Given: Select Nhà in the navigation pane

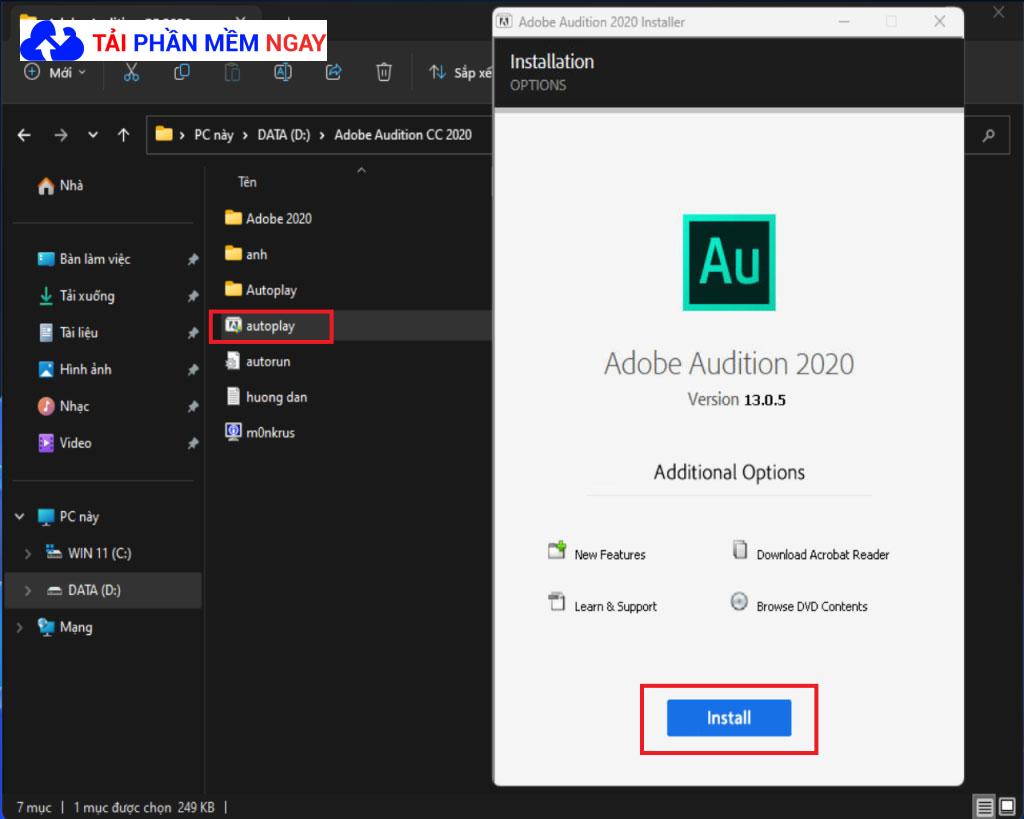Looking at the screenshot, I should point(61,185).
